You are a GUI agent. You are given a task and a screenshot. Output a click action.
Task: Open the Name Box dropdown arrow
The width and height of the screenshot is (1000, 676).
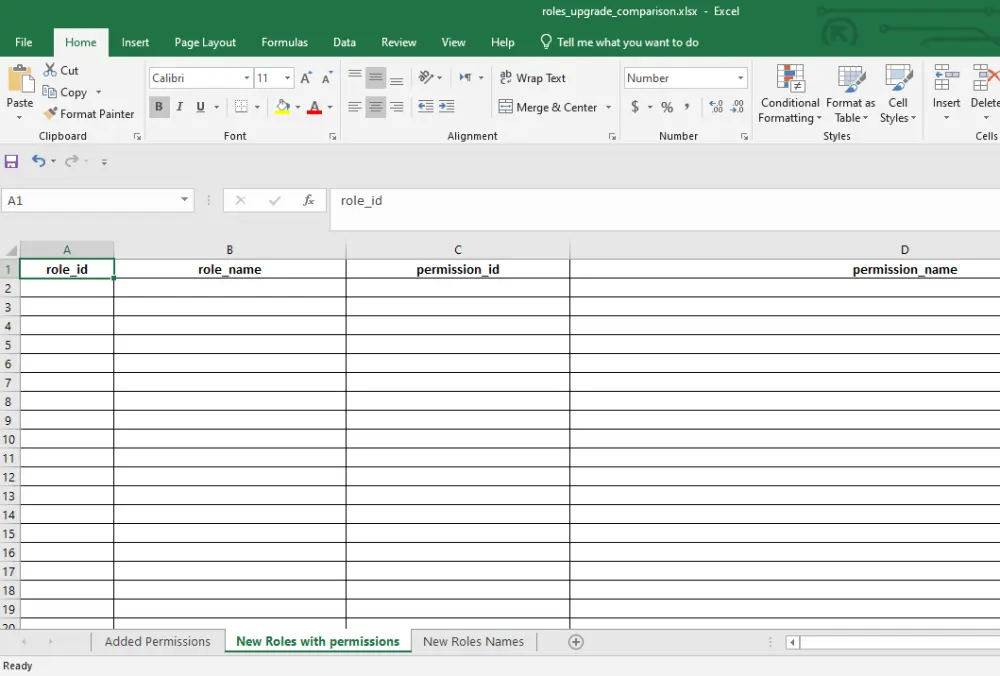(x=184, y=200)
